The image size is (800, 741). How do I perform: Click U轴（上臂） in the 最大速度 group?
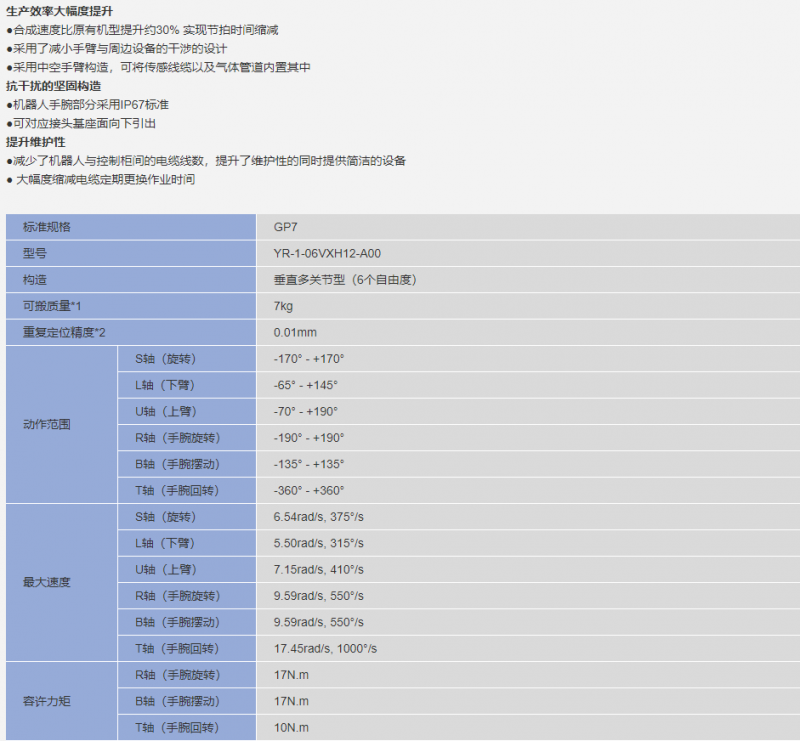pyautogui.click(x=187, y=570)
